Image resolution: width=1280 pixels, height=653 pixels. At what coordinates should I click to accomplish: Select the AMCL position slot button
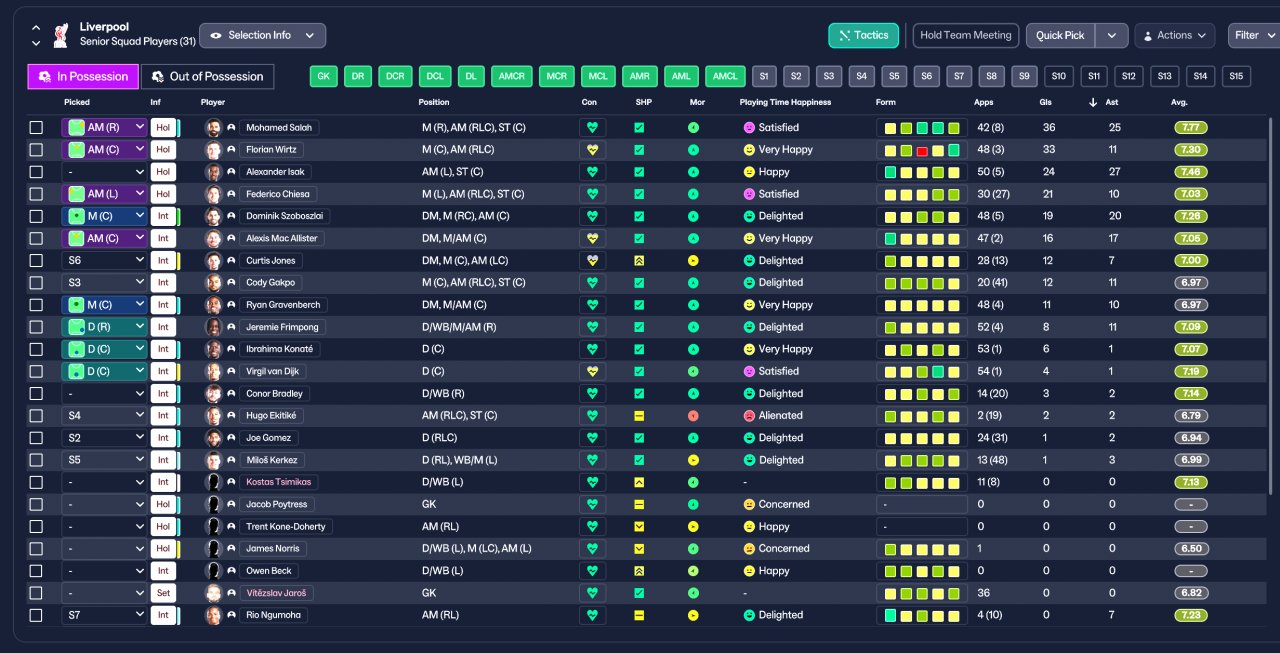(x=725, y=76)
